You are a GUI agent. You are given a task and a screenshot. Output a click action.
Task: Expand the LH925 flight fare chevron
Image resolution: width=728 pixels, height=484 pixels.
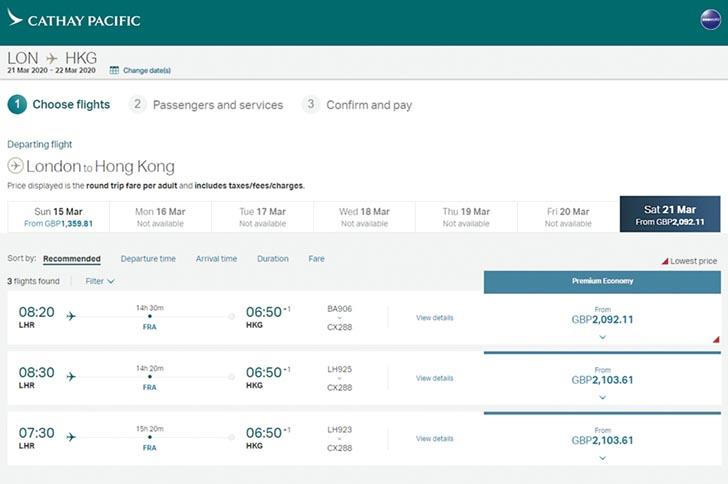(x=602, y=397)
